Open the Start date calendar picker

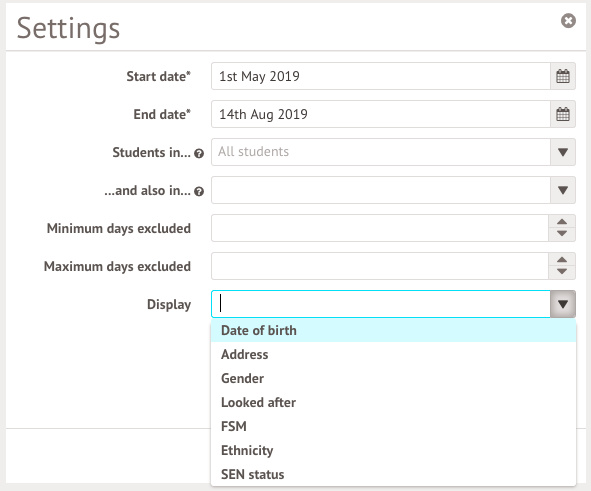click(563, 76)
